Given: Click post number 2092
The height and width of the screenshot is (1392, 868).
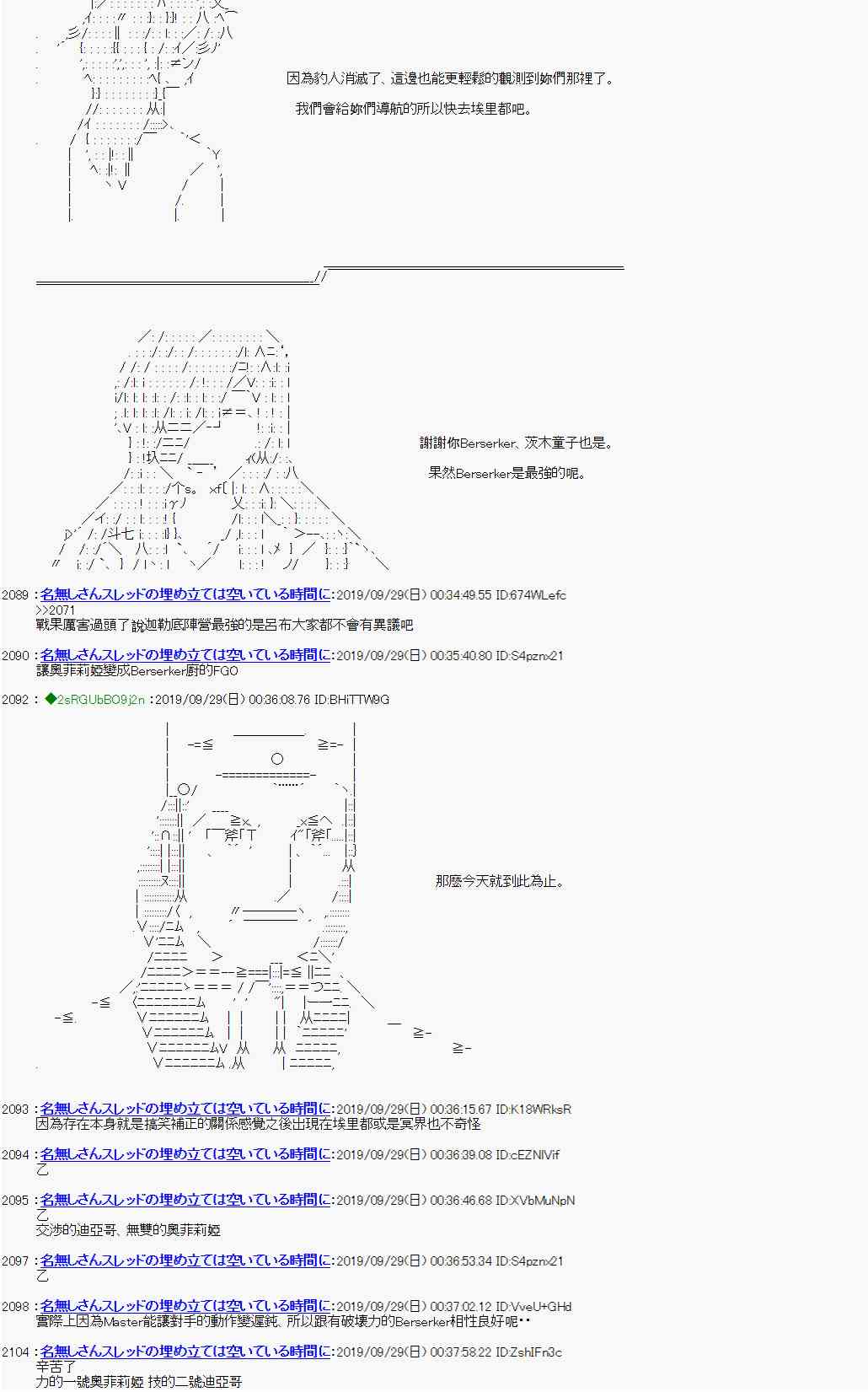Looking at the screenshot, I should pyautogui.click(x=15, y=699).
